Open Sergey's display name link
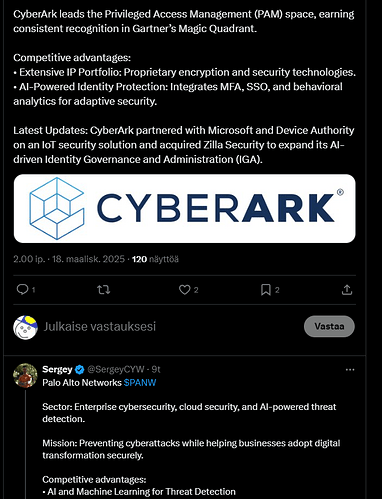This screenshot has width=382, height=499. click(57, 369)
